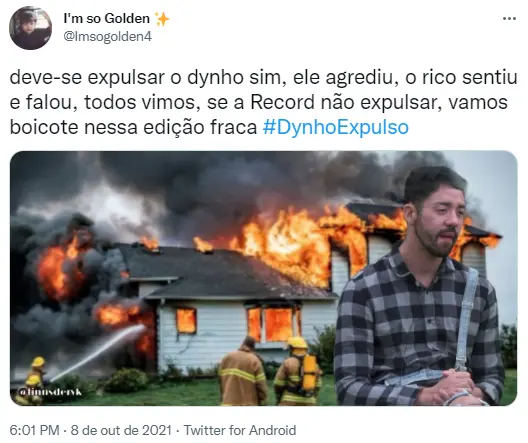This screenshot has width=528, height=443.
Task: Open the Twitter for Android source link
Action: click(240, 430)
